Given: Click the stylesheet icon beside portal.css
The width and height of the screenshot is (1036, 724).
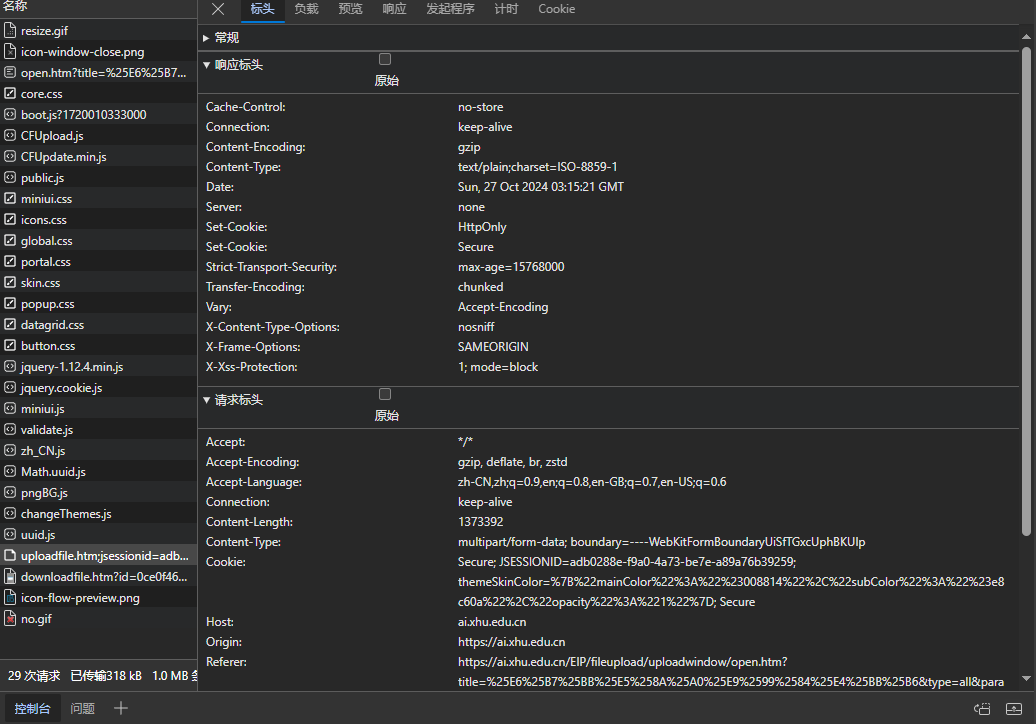Looking at the screenshot, I should pos(10,262).
